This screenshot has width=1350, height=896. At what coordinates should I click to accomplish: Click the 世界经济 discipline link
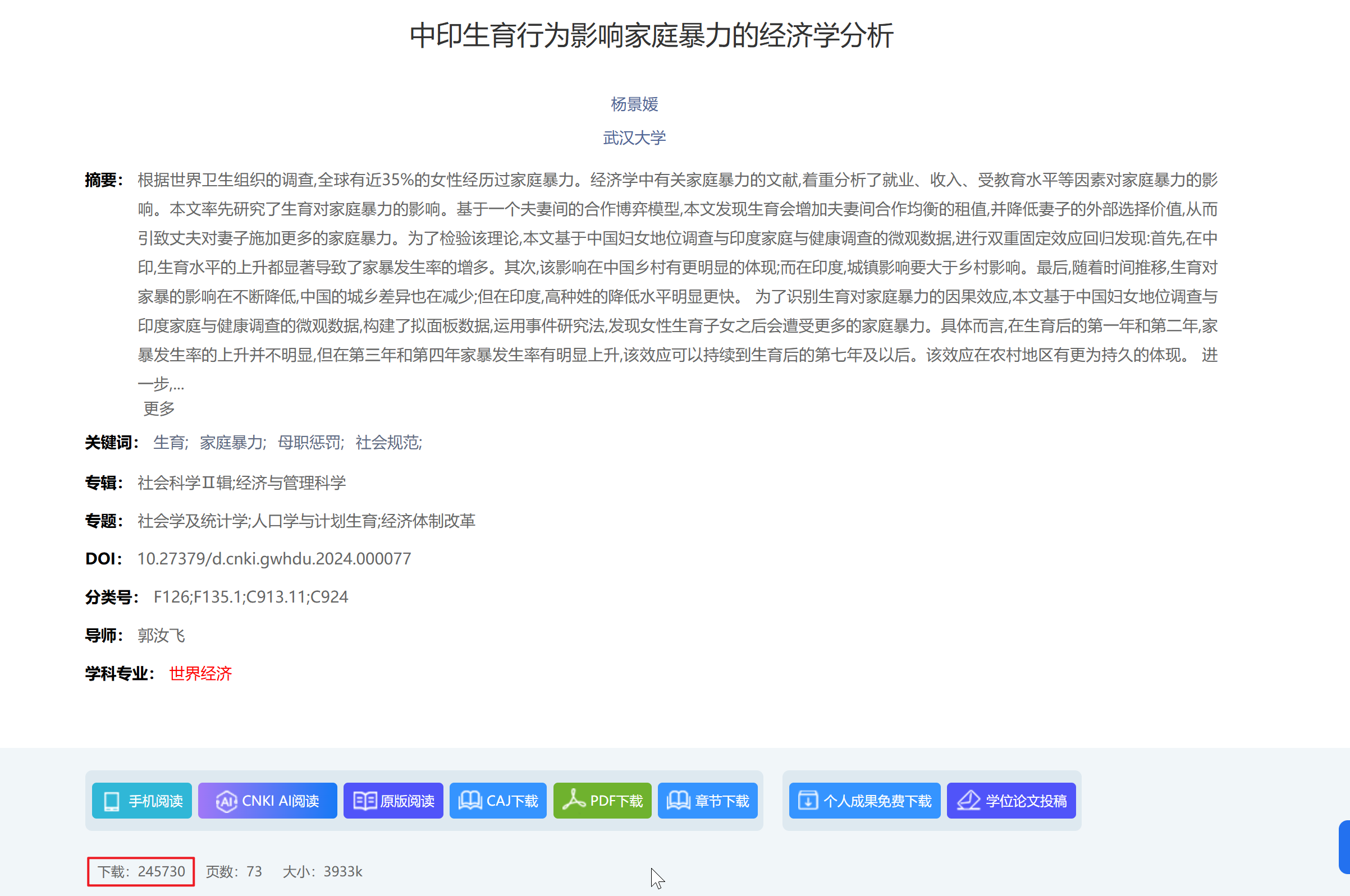click(x=200, y=673)
